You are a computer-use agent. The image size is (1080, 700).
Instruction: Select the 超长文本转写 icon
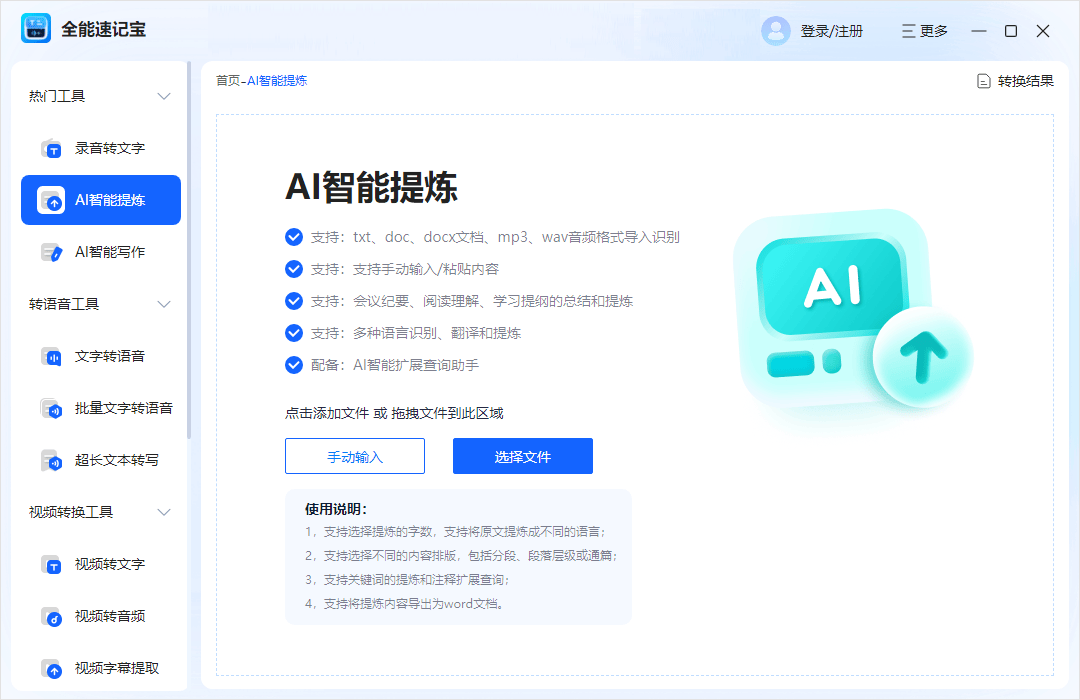pyautogui.click(x=52, y=460)
